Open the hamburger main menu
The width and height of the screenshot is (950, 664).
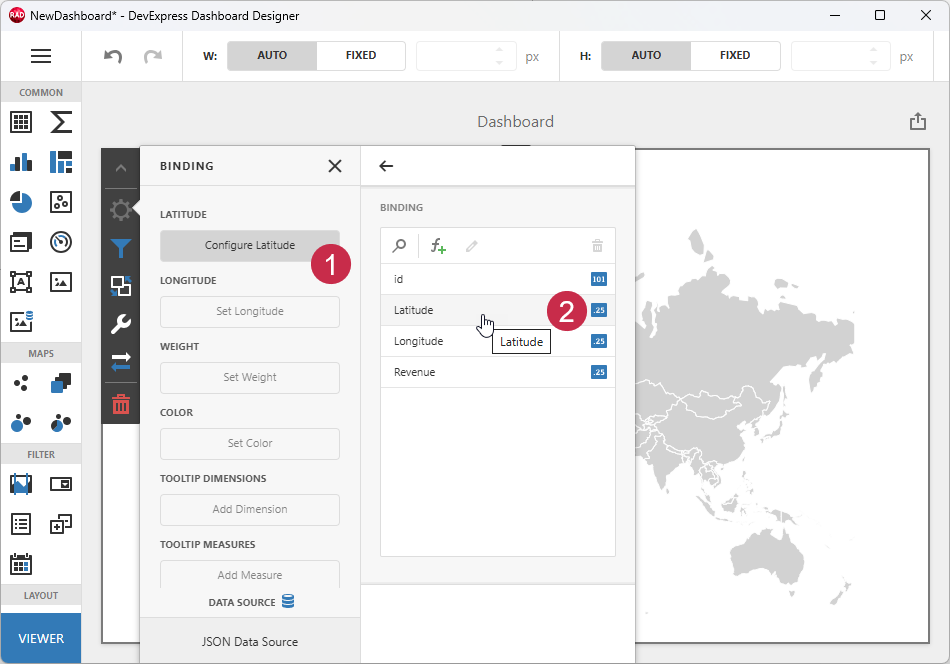pos(41,55)
